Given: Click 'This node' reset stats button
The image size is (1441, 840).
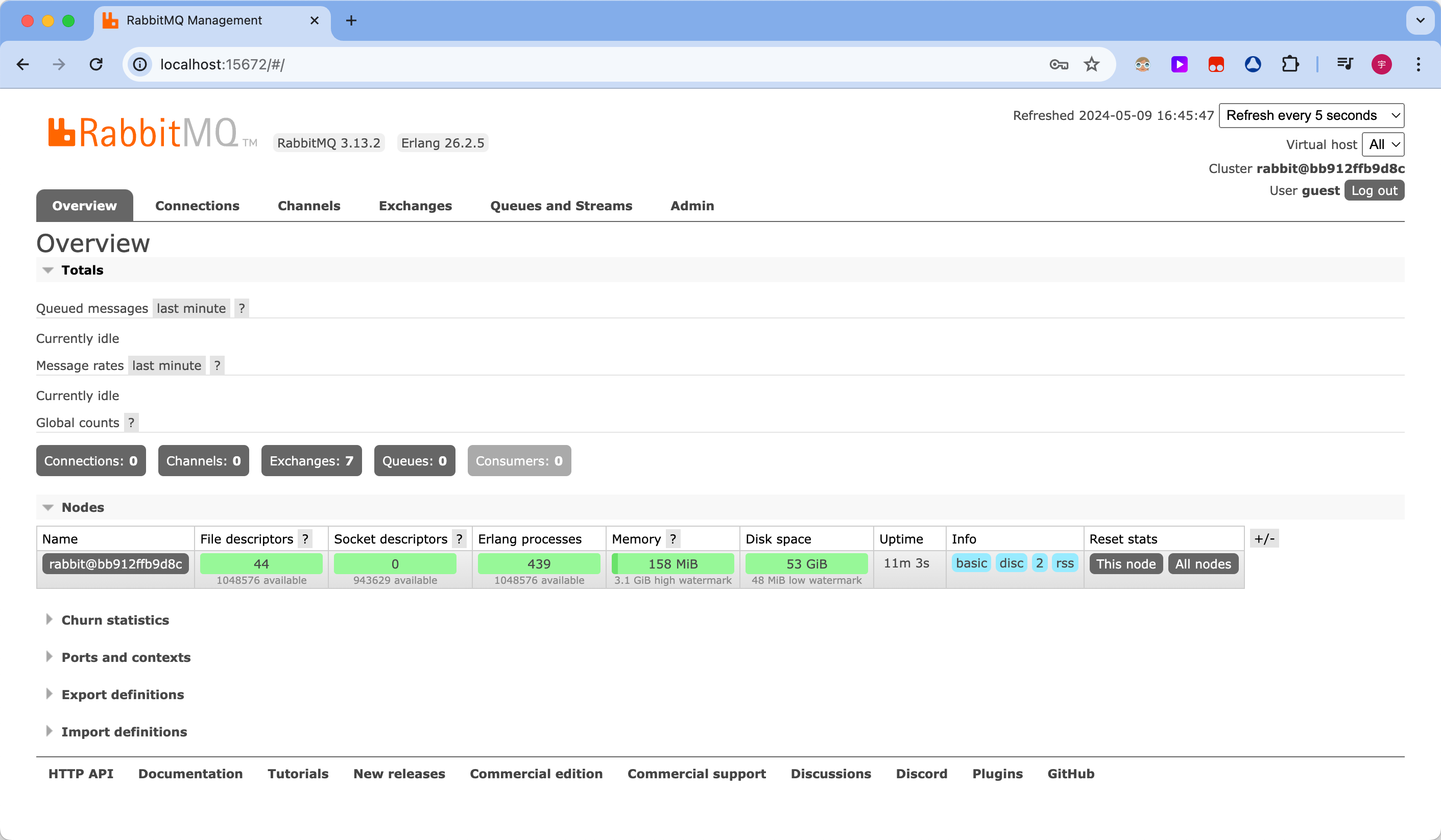Looking at the screenshot, I should pyautogui.click(x=1125, y=564).
